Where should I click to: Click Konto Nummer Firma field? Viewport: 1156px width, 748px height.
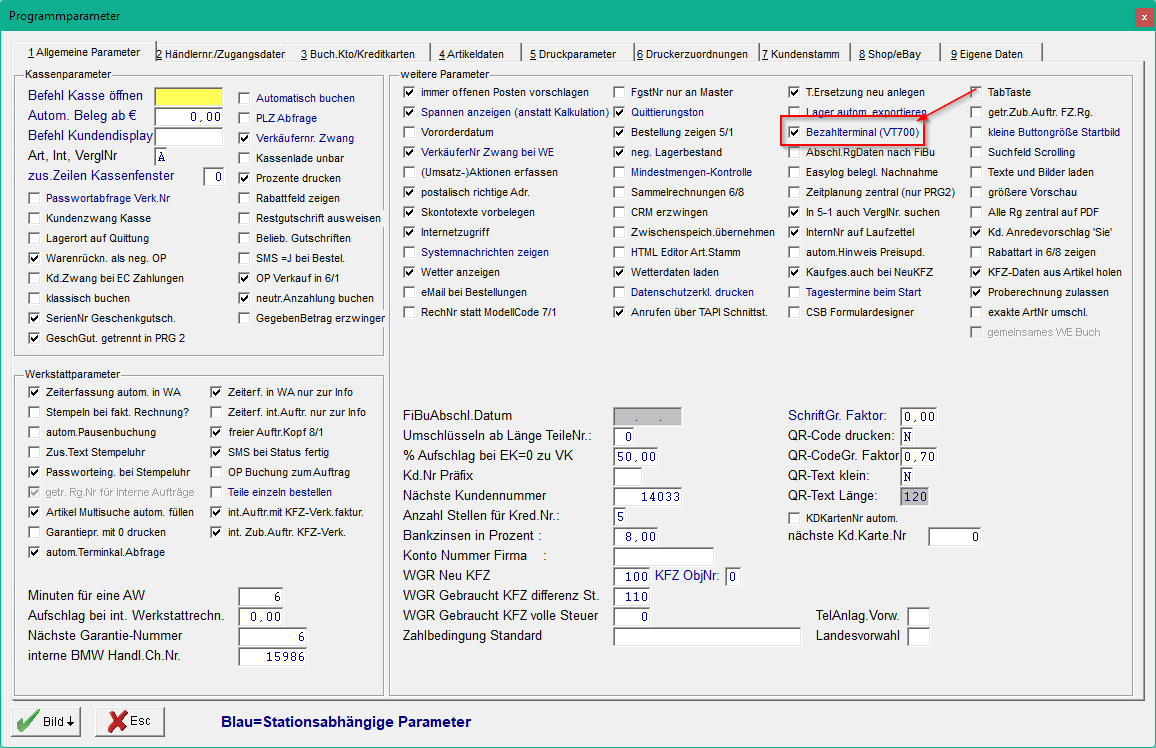[x=664, y=556]
